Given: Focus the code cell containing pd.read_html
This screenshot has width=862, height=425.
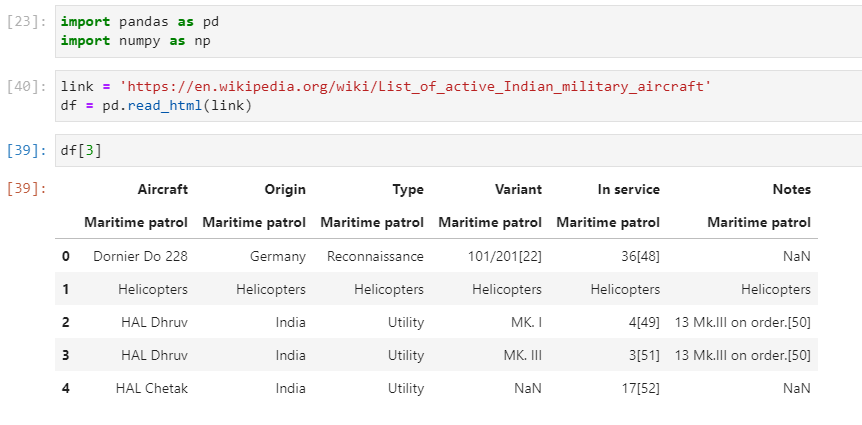Looking at the screenshot, I should 450,96.
